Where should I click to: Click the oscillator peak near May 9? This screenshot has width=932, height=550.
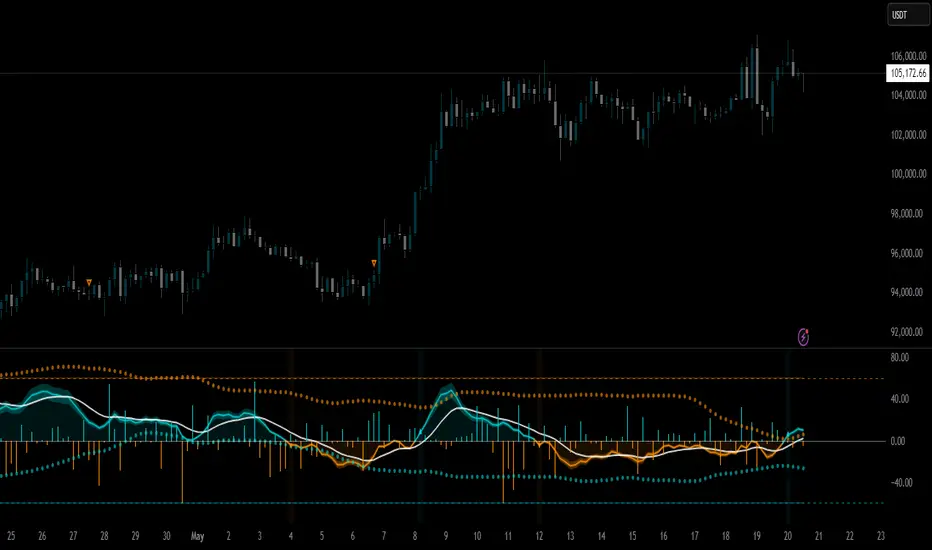(447, 388)
